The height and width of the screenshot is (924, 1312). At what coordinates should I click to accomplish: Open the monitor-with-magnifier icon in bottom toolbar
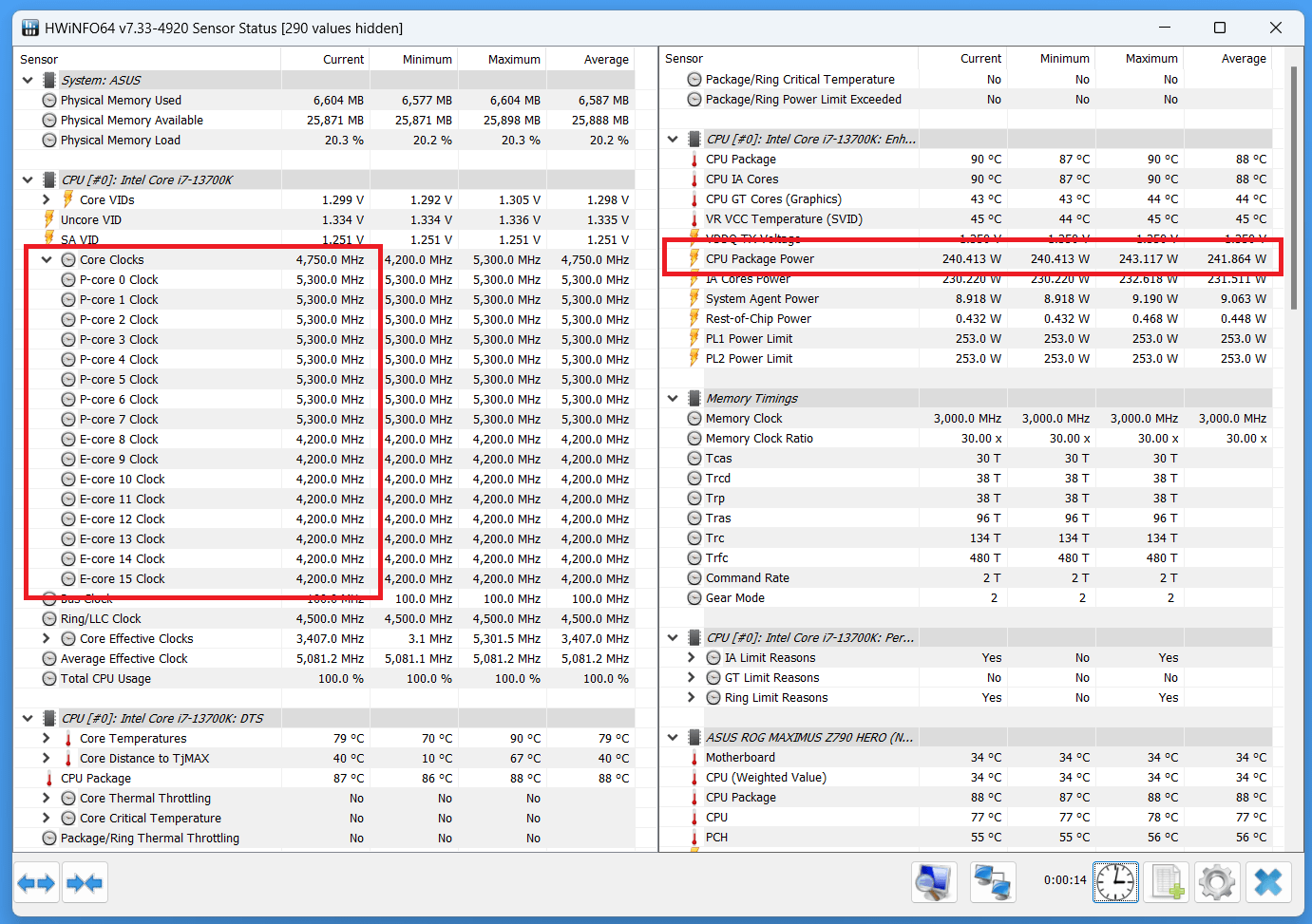pyautogui.click(x=934, y=882)
